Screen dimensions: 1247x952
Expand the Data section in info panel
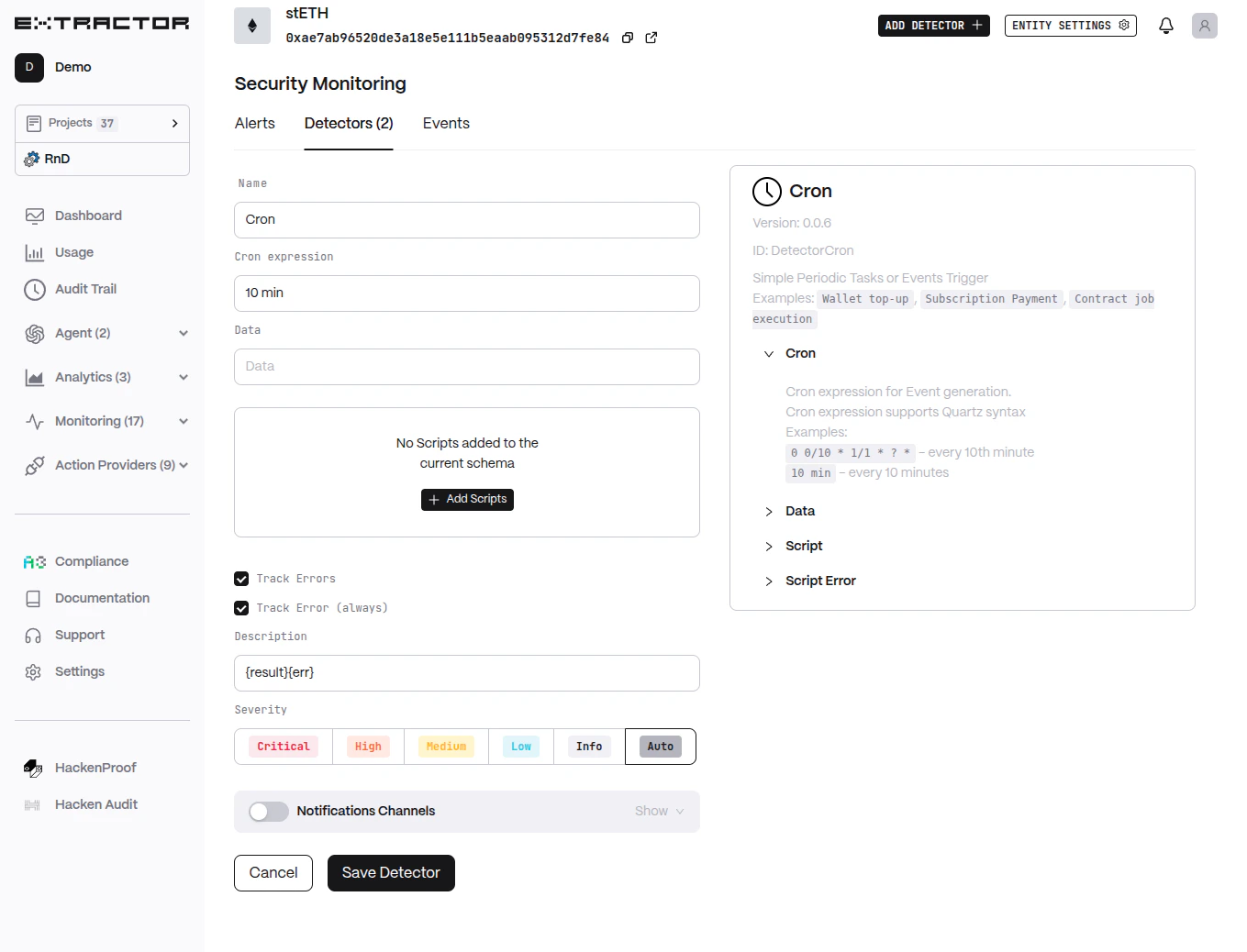click(x=769, y=512)
